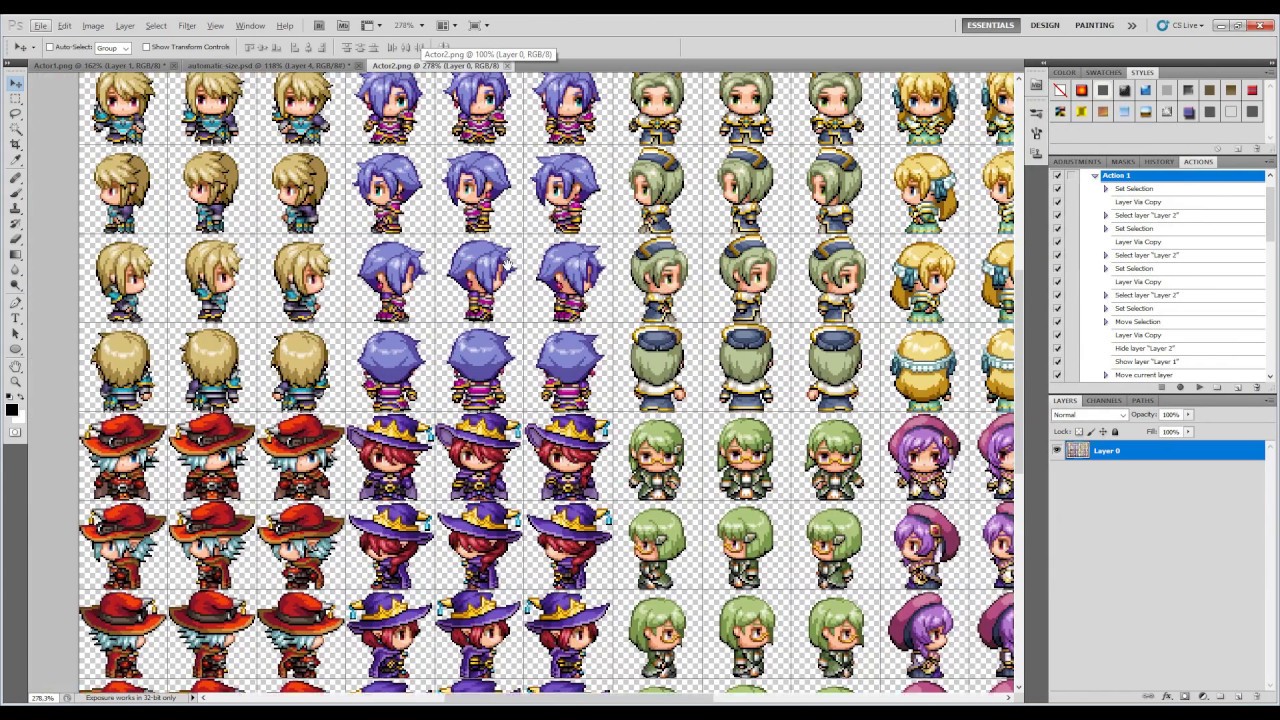Image resolution: width=1280 pixels, height=720 pixels.
Task: Select the Rectangular Marquee tool
Action: coord(16,100)
